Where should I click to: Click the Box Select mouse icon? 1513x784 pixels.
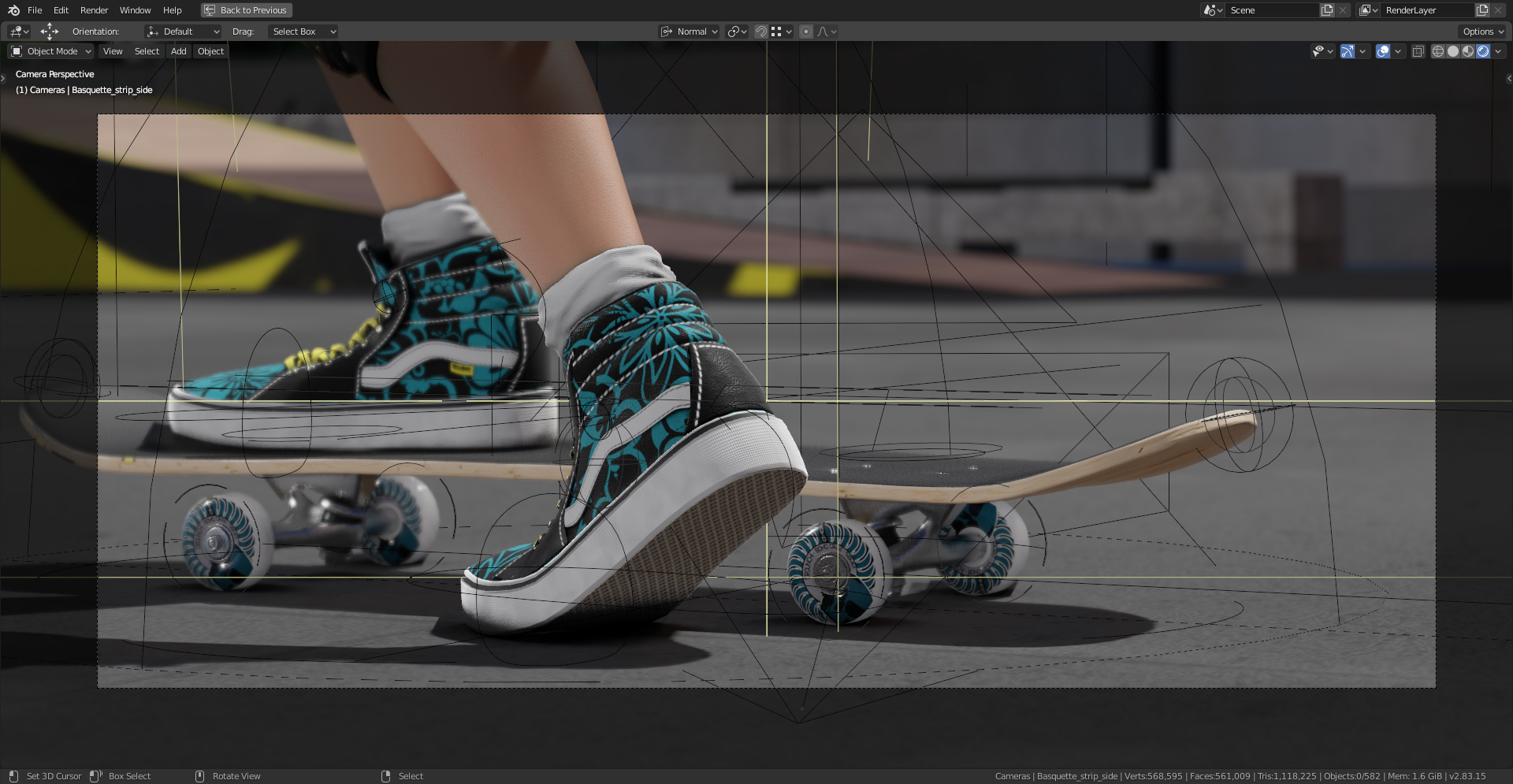(x=95, y=776)
